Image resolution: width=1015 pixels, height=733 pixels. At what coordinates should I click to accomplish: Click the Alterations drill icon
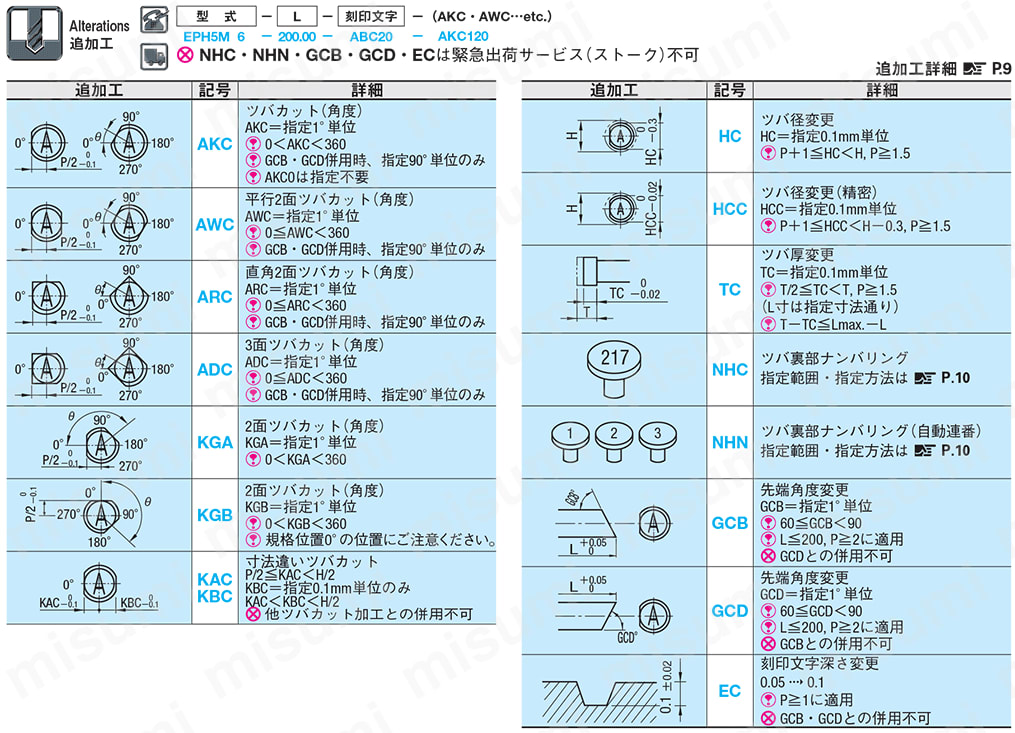[34, 33]
